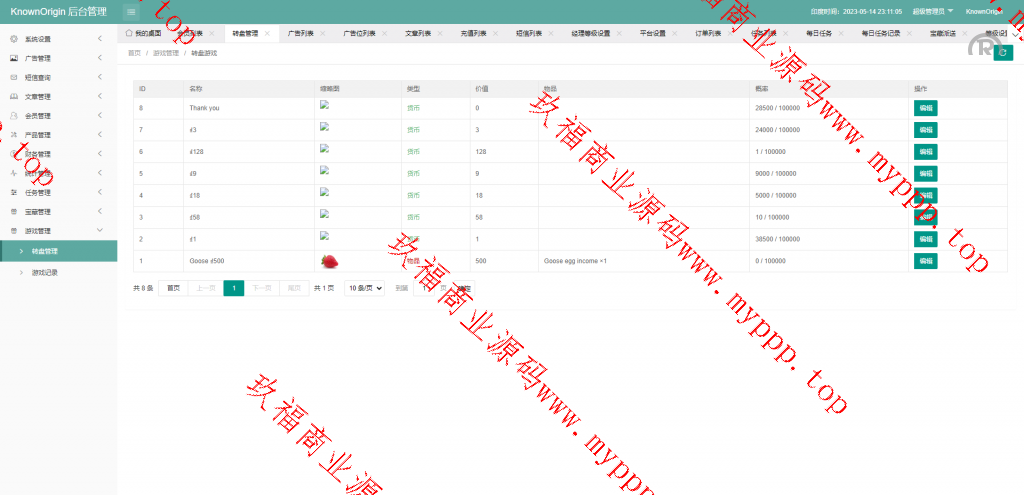Open 游戏记录 in the sidebar
The image size is (1024, 495).
click(45, 272)
